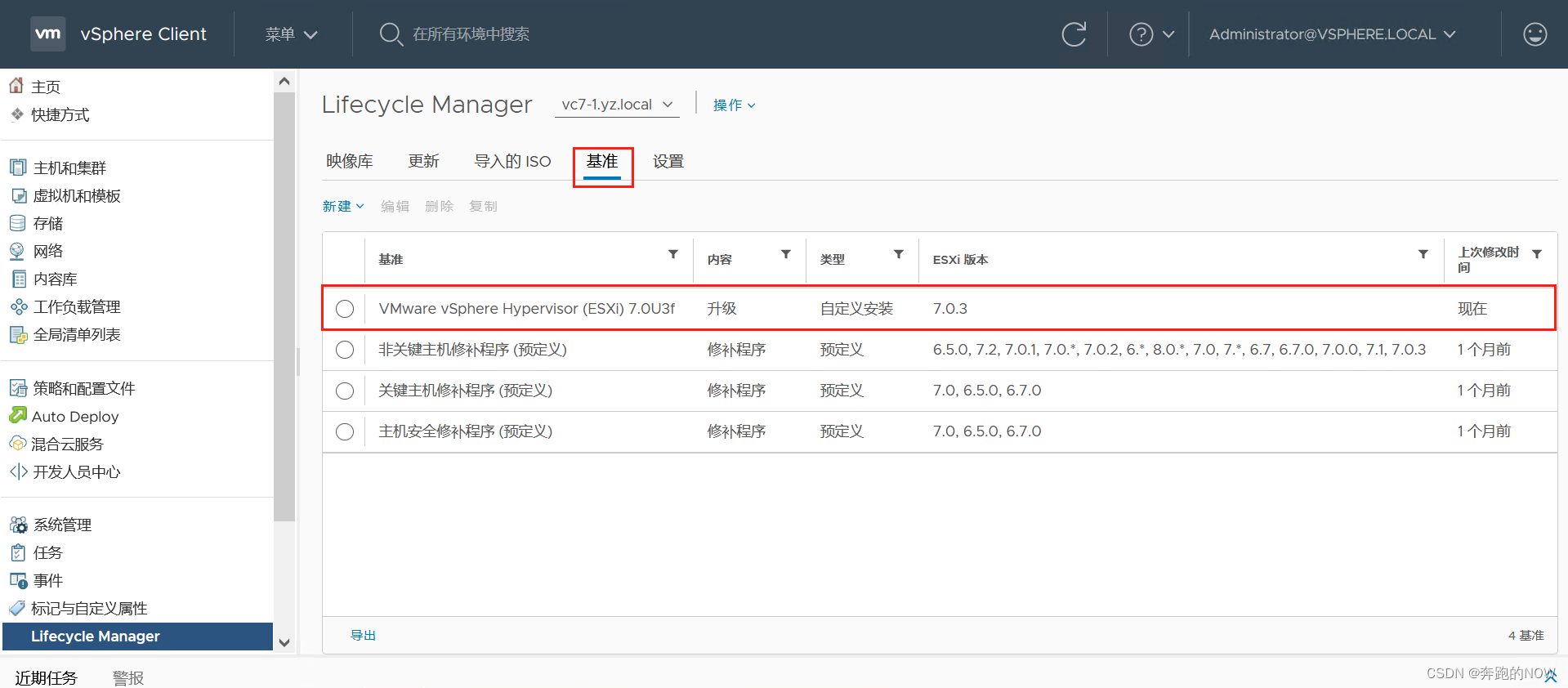
Task: Open the 关键主机修补程序 (预定义) baseline
Action: [x=465, y=391]
